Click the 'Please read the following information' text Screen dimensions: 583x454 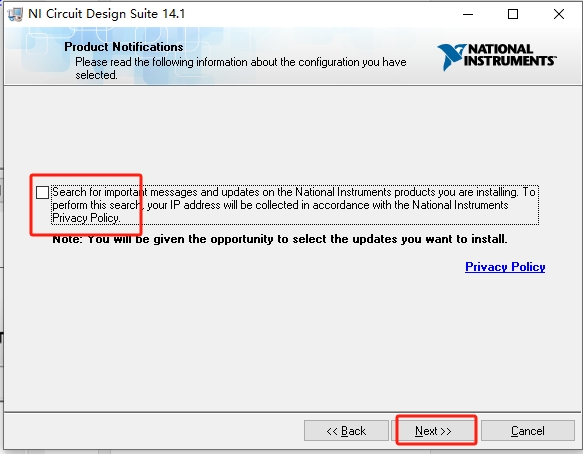tap(241, 68)
